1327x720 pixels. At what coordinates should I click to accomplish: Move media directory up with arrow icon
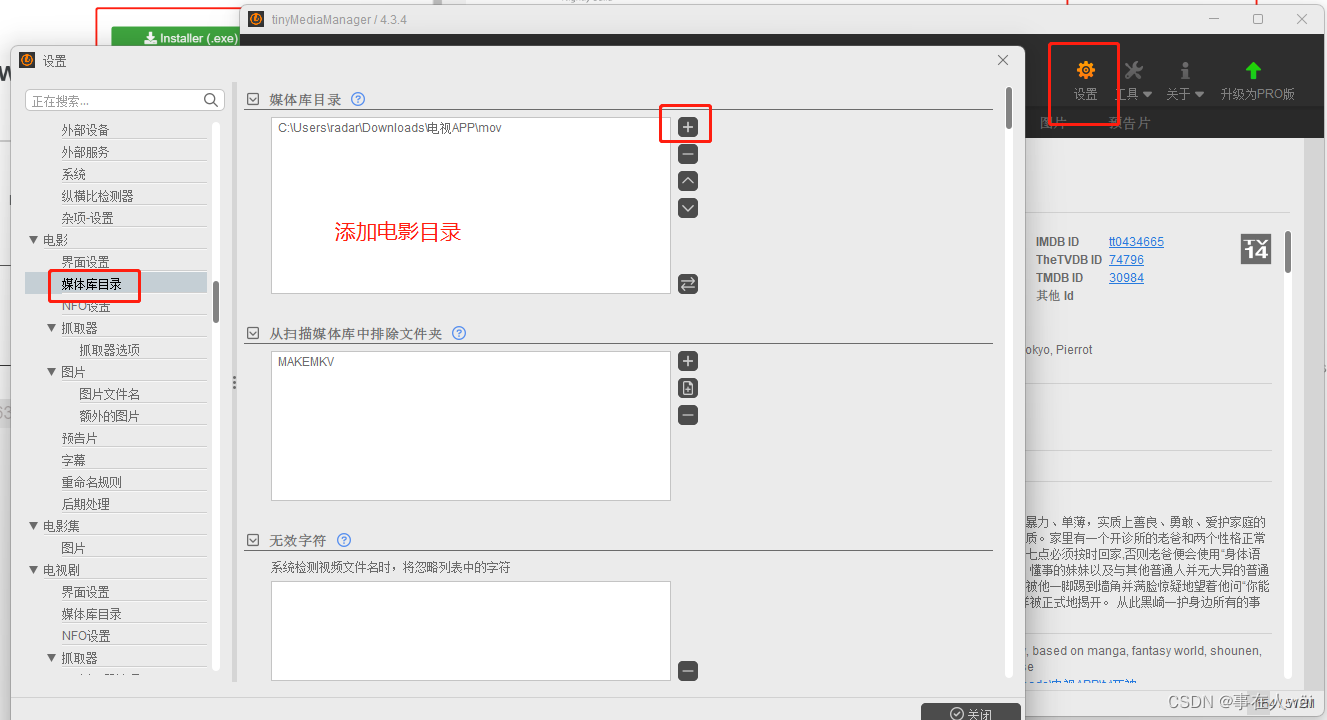tap(687, 181)
